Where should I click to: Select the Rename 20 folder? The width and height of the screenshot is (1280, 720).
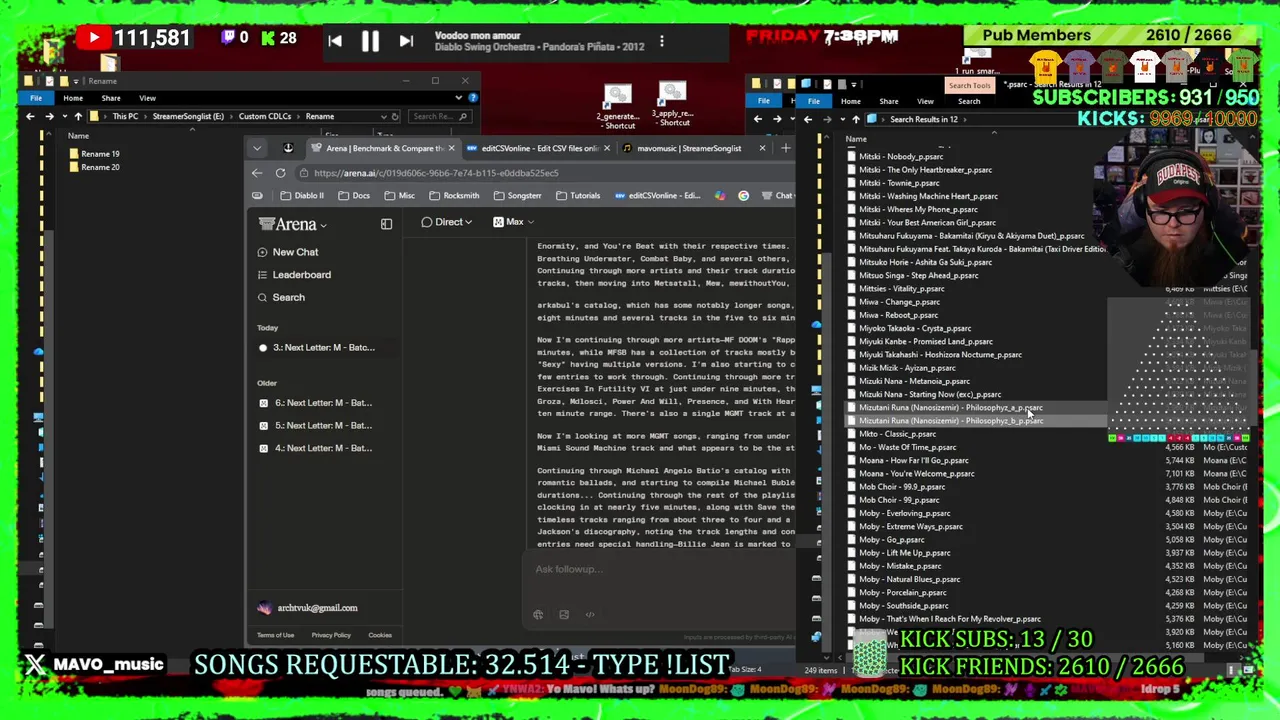click(94, 167)
